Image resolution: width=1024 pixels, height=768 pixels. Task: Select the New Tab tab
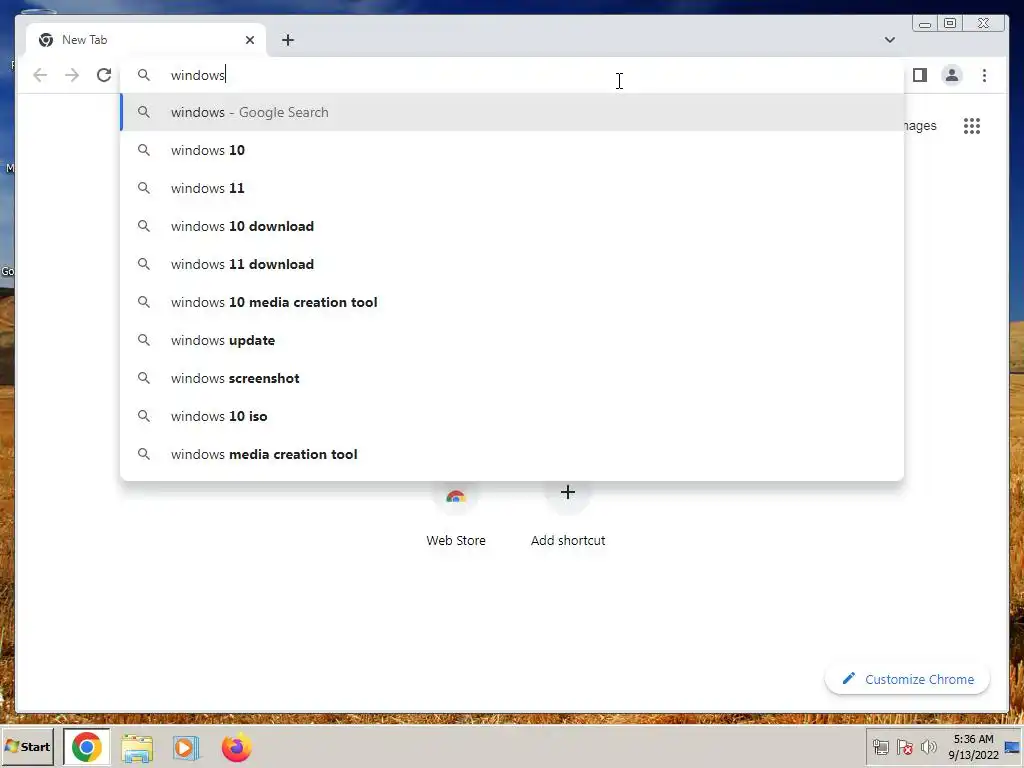point(146,40)
